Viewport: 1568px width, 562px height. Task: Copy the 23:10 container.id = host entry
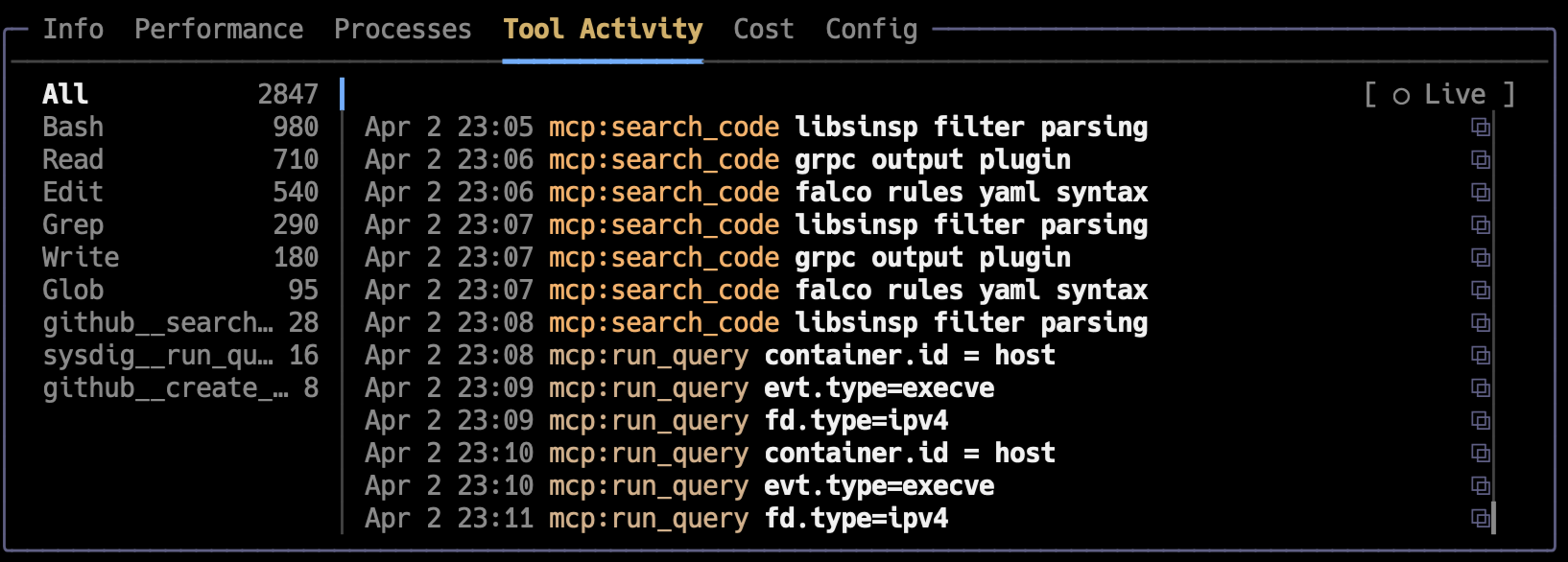click(1481, 453)
